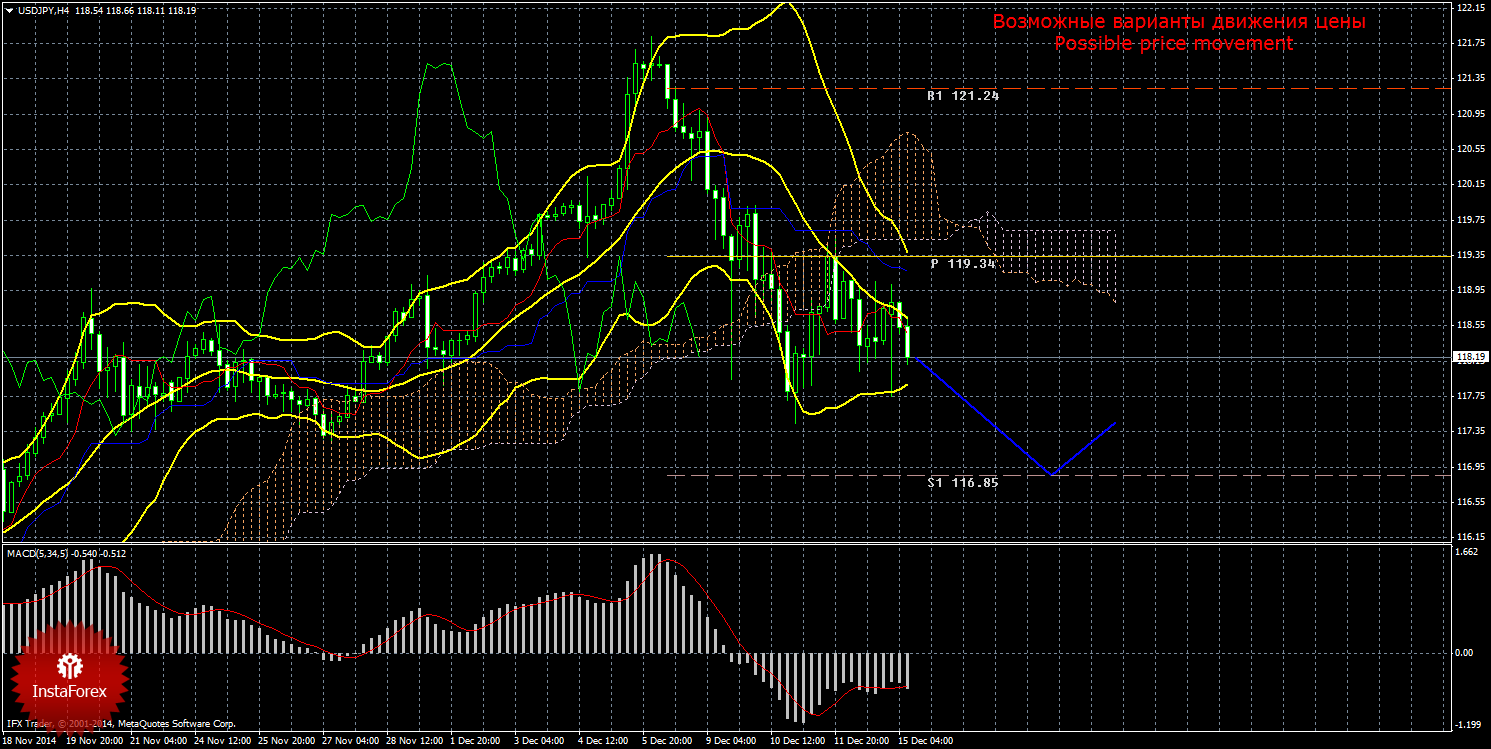Click the P 119.34 pivot label
1491x749 pixels.
[963, 264]
